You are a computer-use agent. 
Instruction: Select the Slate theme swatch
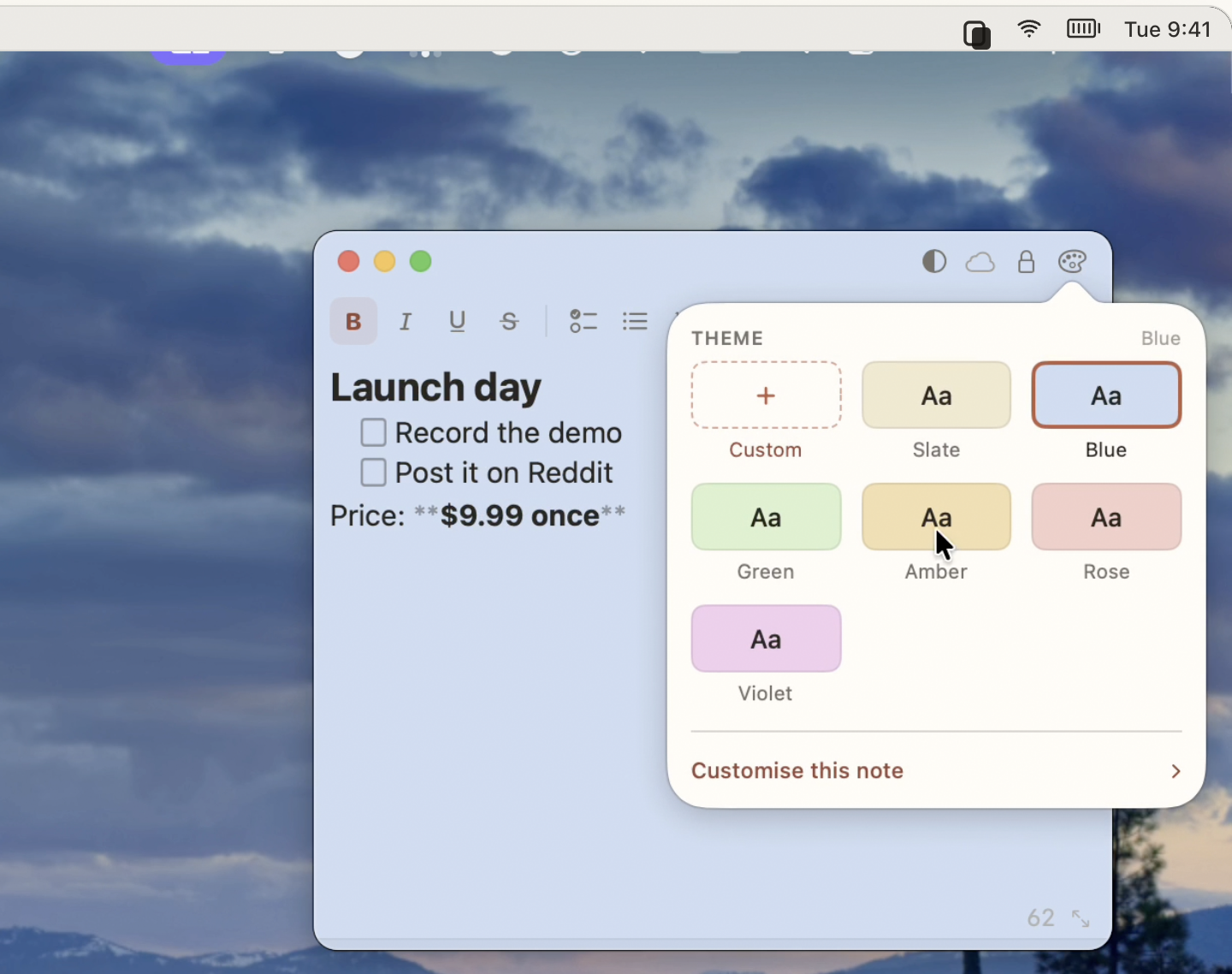click(937, 395)
